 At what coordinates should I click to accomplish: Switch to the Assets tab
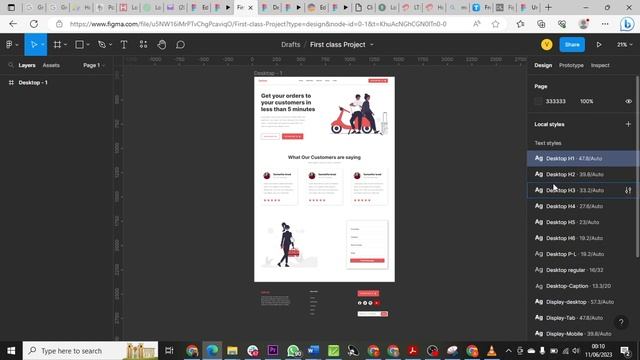51,65
